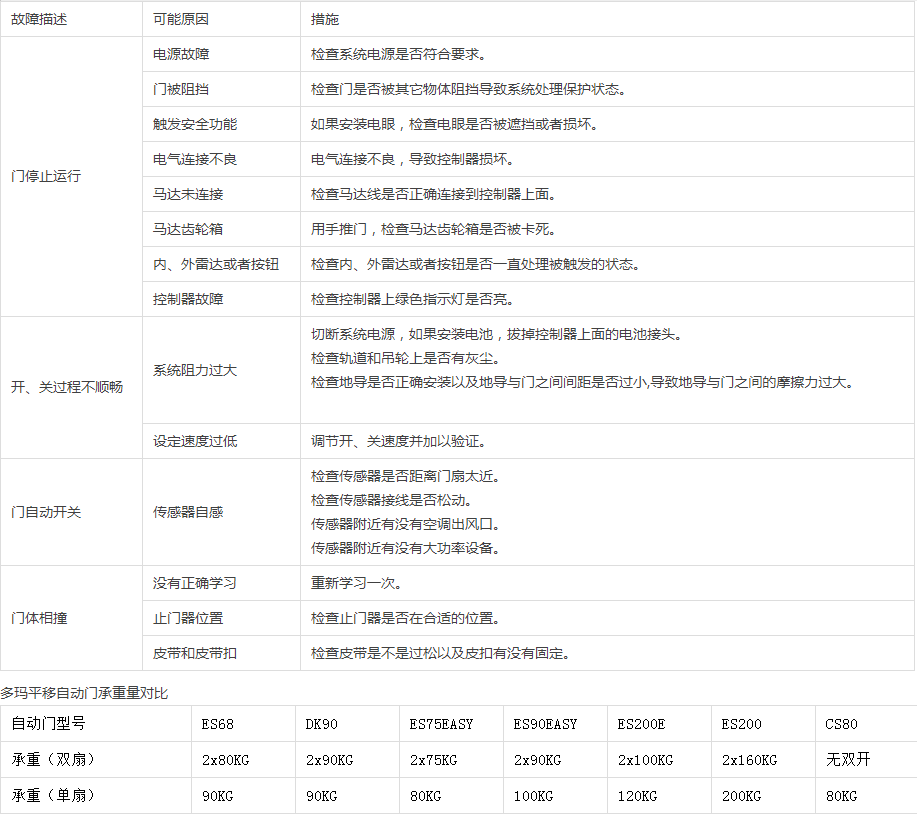Select the '系统阻力过大' cause cell
917x815 pixels.
195,370
